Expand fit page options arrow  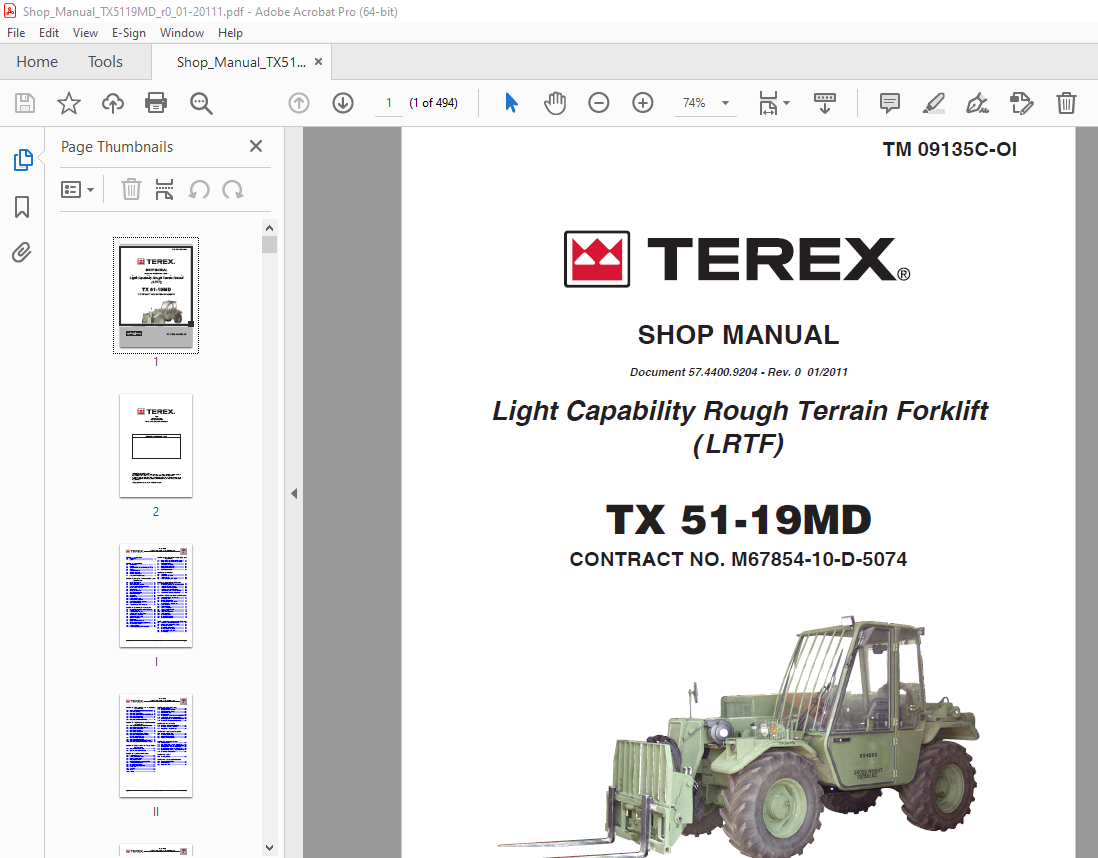[786, 103]
